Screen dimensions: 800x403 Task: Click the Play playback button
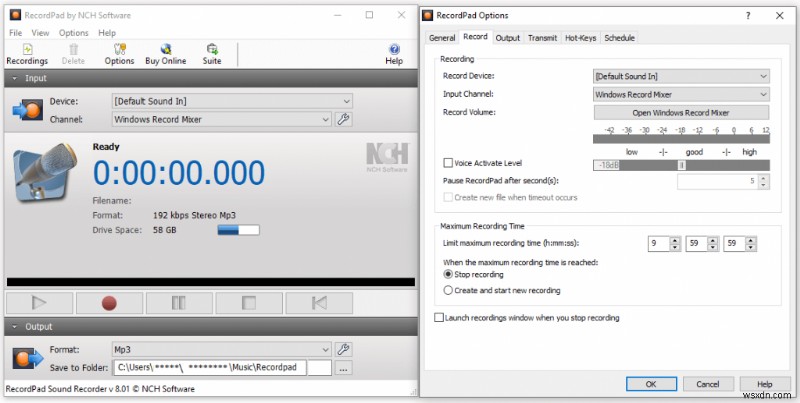[39, 303]
